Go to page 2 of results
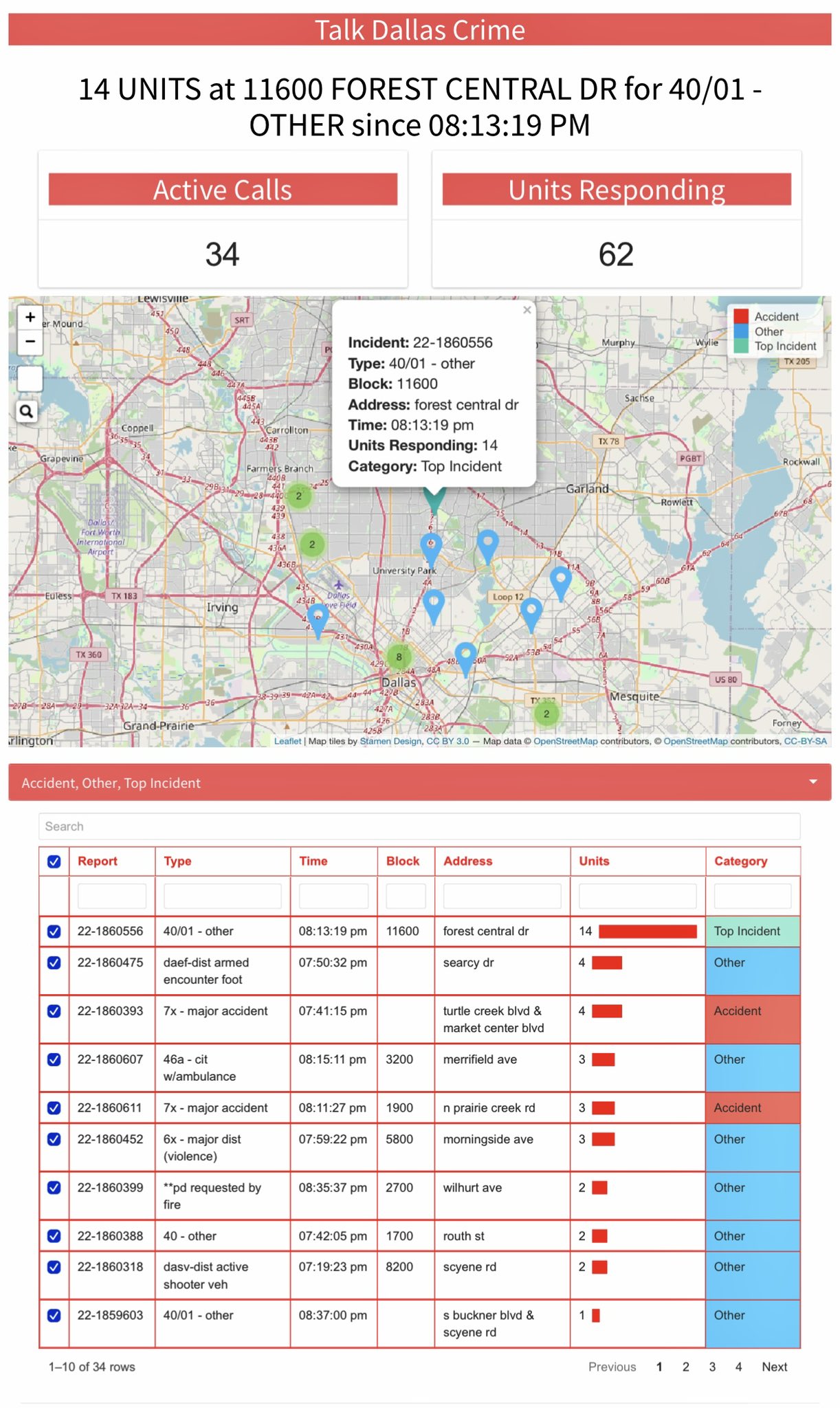The height and width of the screenshot is (1408, 840). [685, 1367]
